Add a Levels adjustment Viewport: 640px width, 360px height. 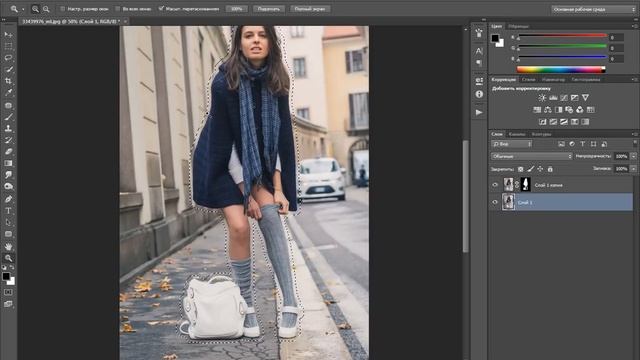pos(553,98)
